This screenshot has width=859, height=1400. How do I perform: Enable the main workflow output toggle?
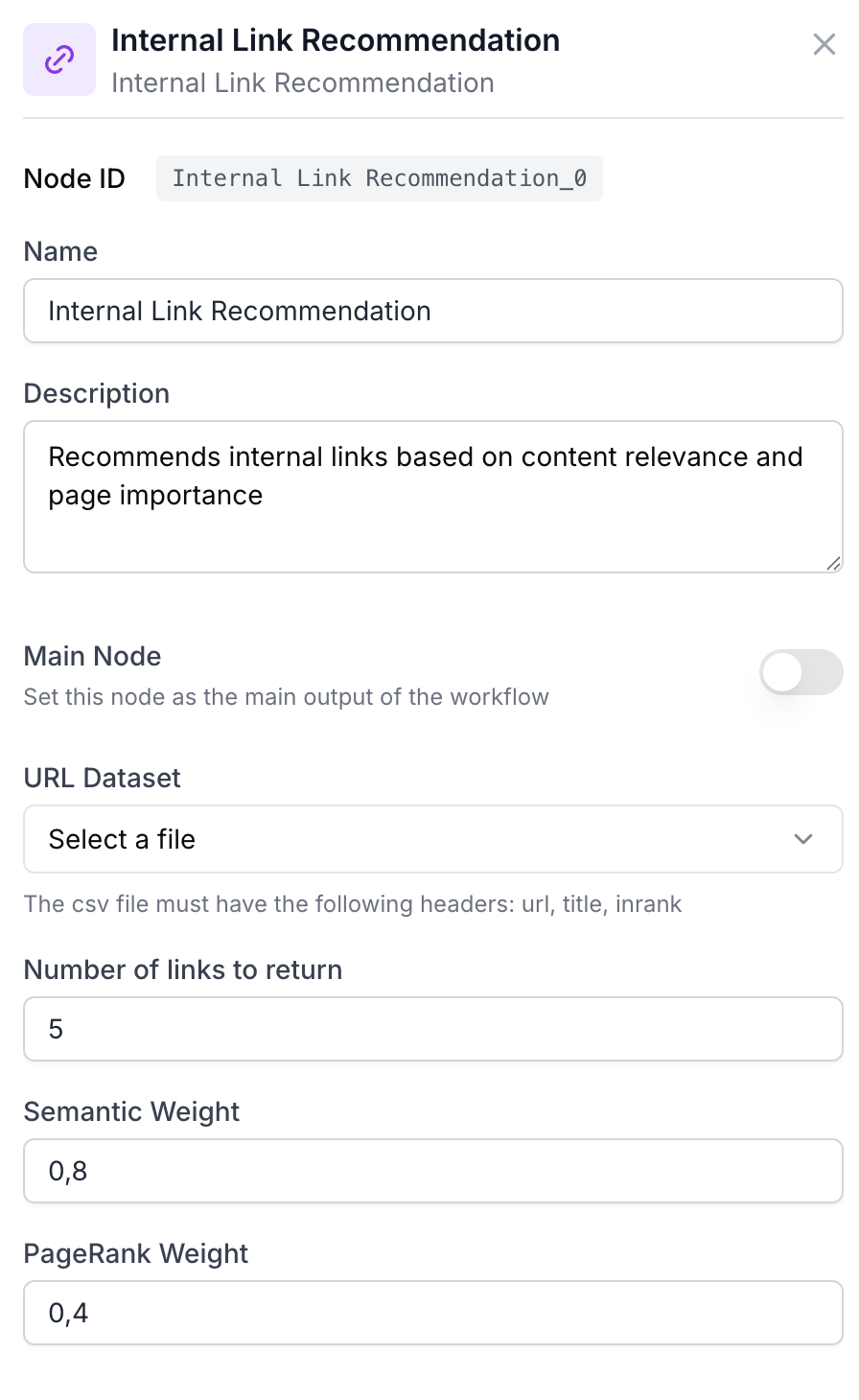point(801,672)
